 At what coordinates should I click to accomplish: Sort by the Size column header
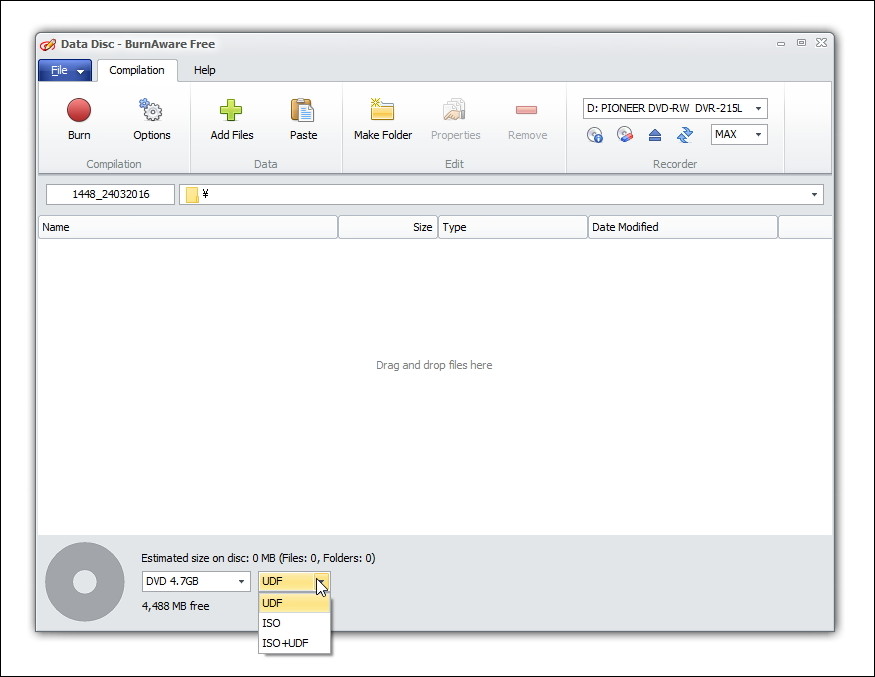[x=388, y=227]
